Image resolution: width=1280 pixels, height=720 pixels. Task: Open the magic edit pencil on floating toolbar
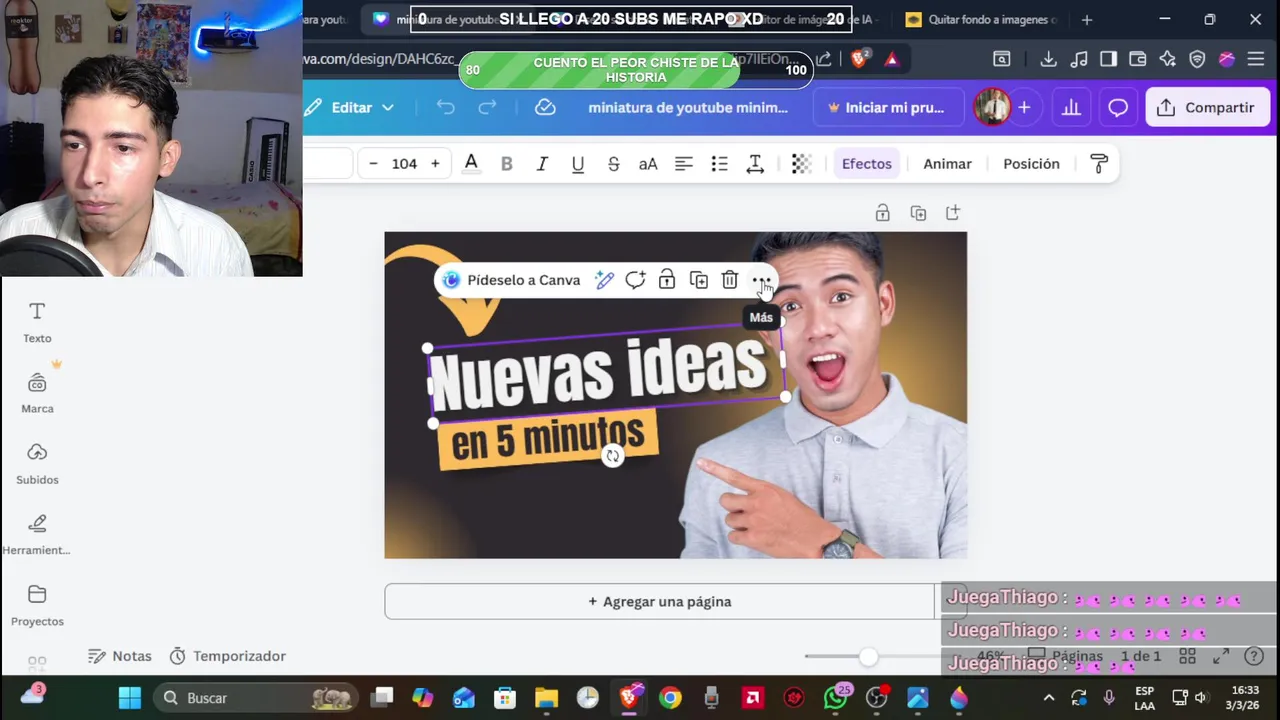click(x=604, y=280)
